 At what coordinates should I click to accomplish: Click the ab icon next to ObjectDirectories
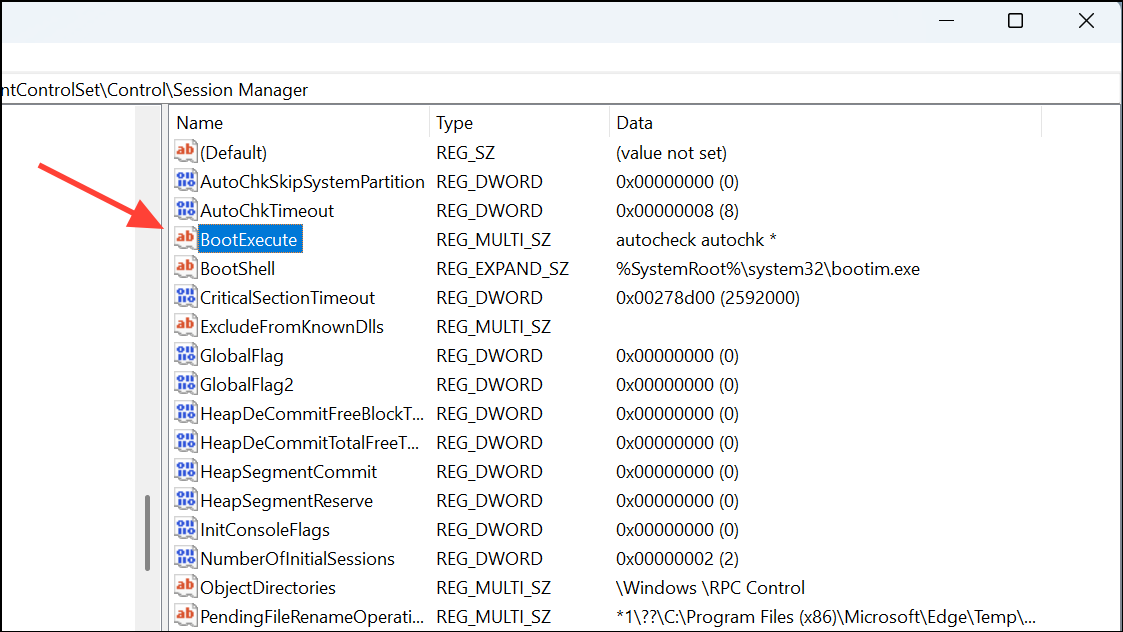point(185,587)
